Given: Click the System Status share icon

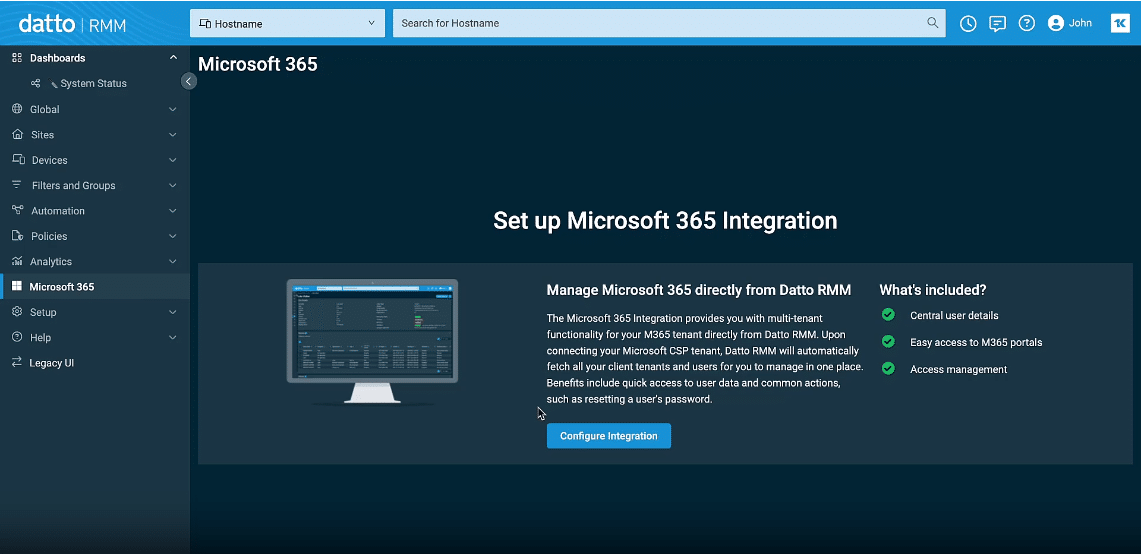Looking at the screenshot, I should 36,83.
